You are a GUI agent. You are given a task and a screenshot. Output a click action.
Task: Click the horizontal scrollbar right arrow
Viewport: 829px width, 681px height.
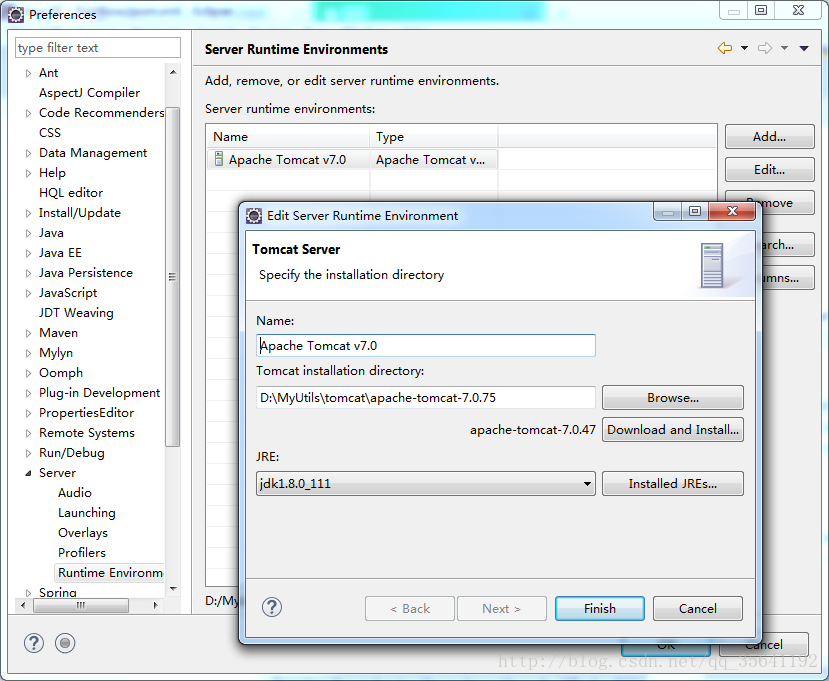pos(155,605)
